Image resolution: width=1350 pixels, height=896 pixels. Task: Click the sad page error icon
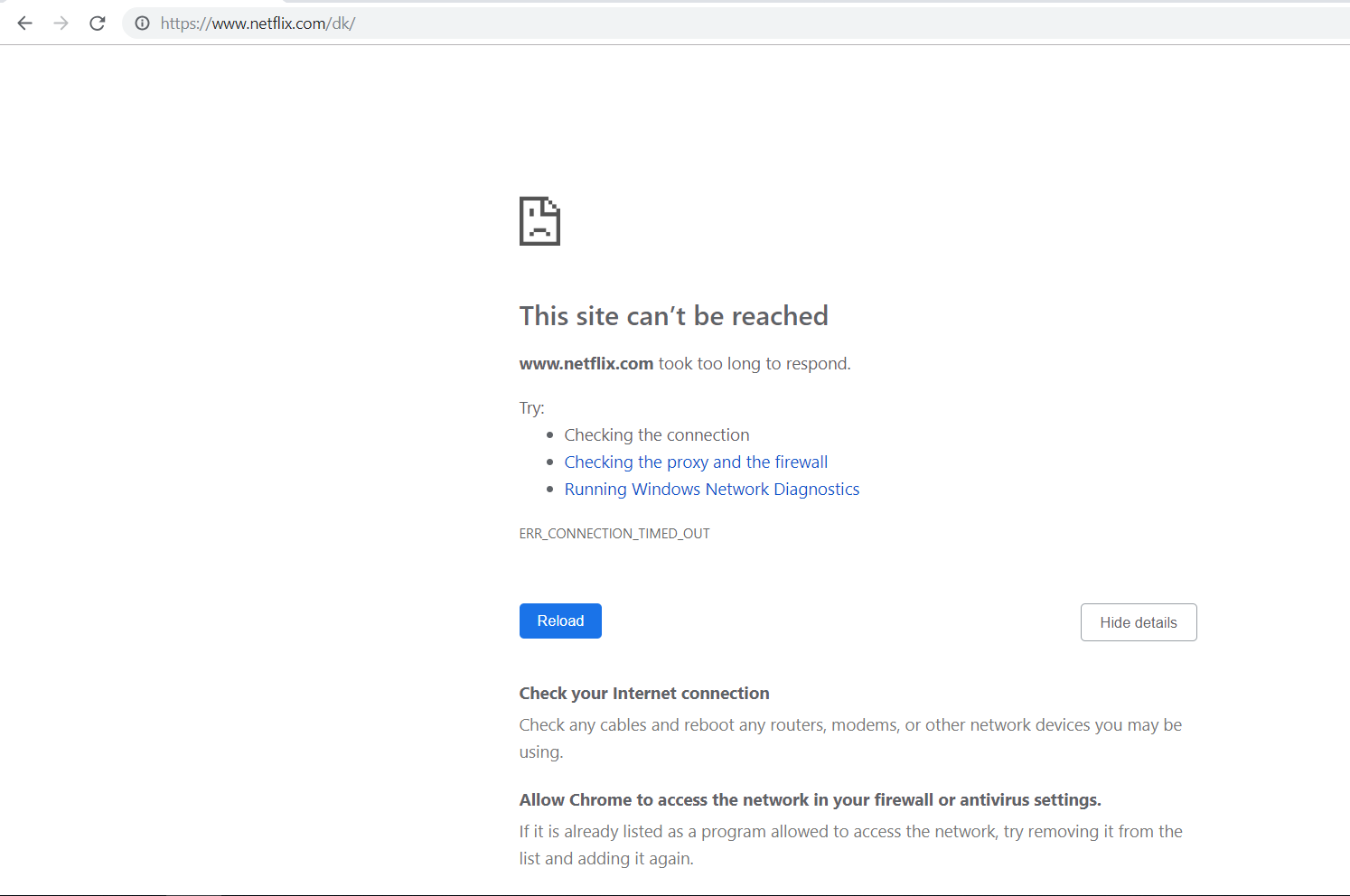539,221
